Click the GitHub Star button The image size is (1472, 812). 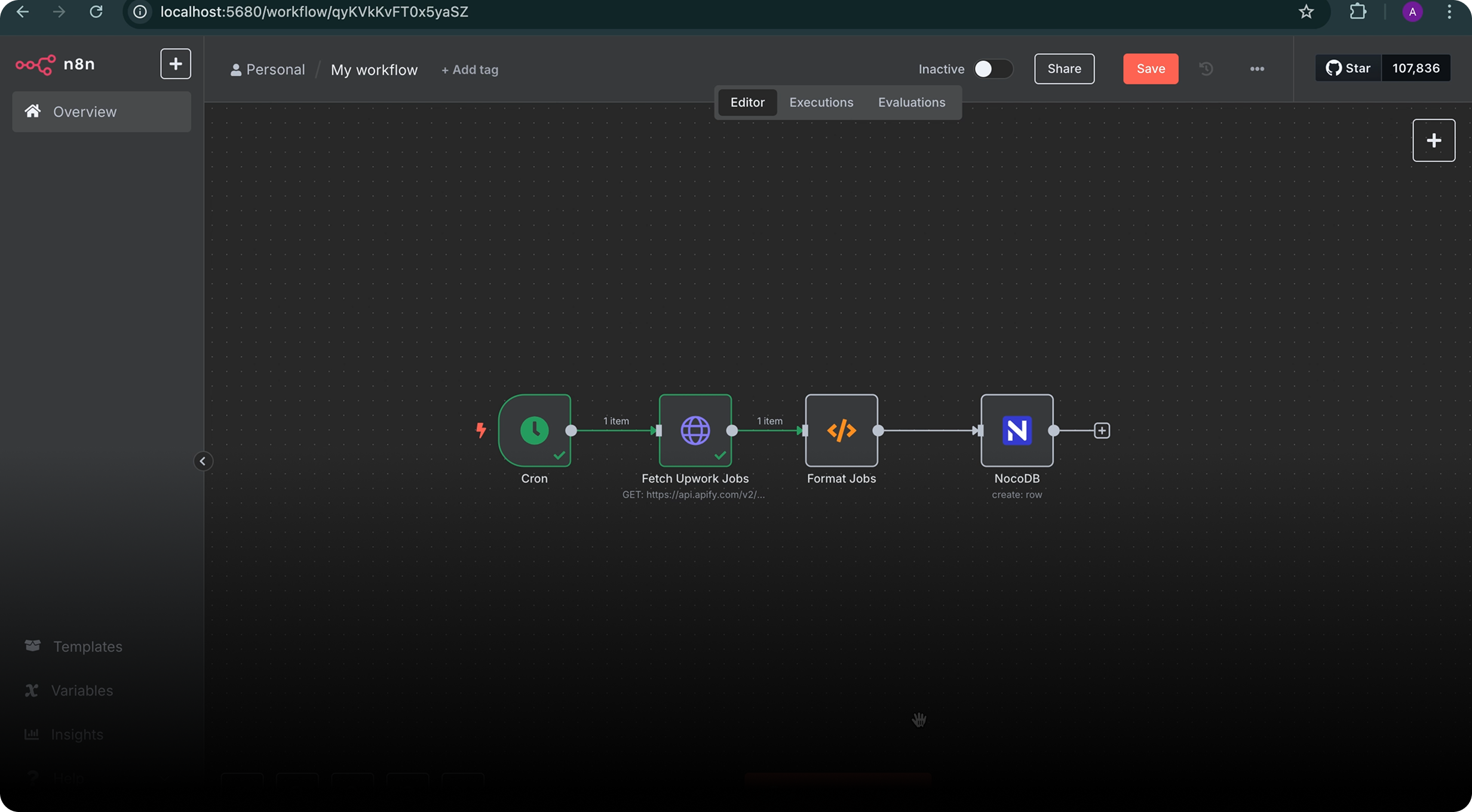tap(1348, 68)
